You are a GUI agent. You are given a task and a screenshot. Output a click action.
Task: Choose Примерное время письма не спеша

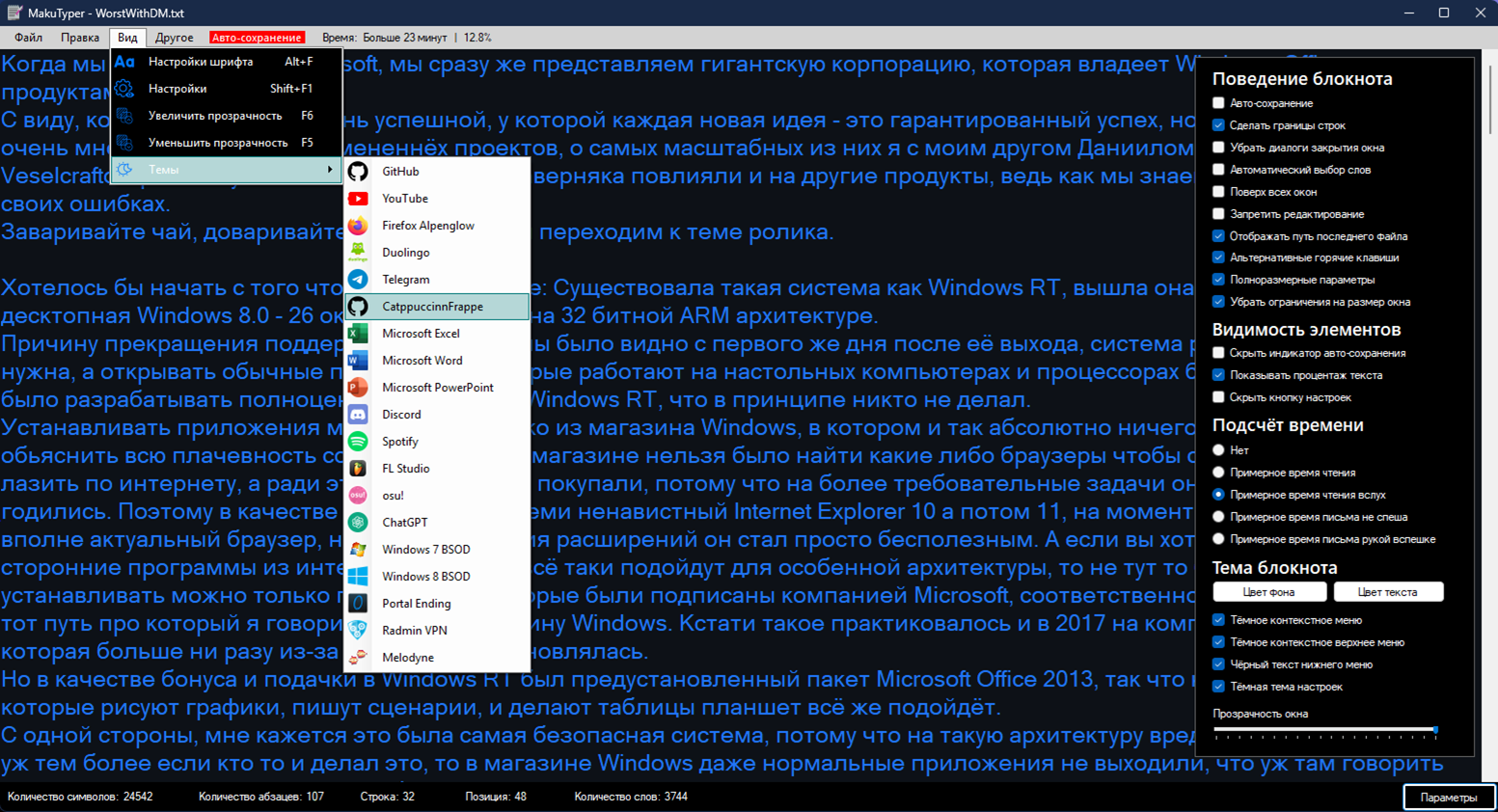tap(1218, 517)
